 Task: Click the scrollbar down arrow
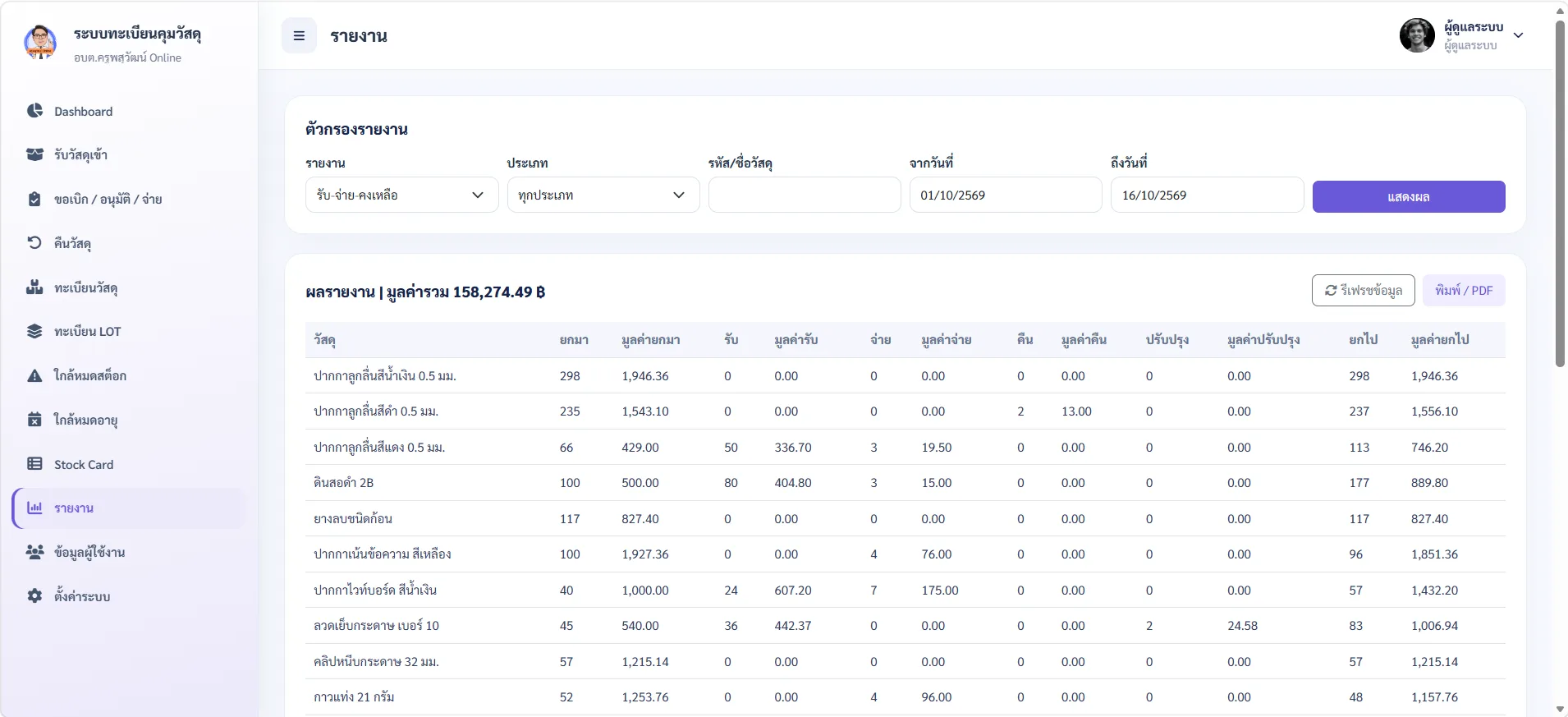(1560, 710)
